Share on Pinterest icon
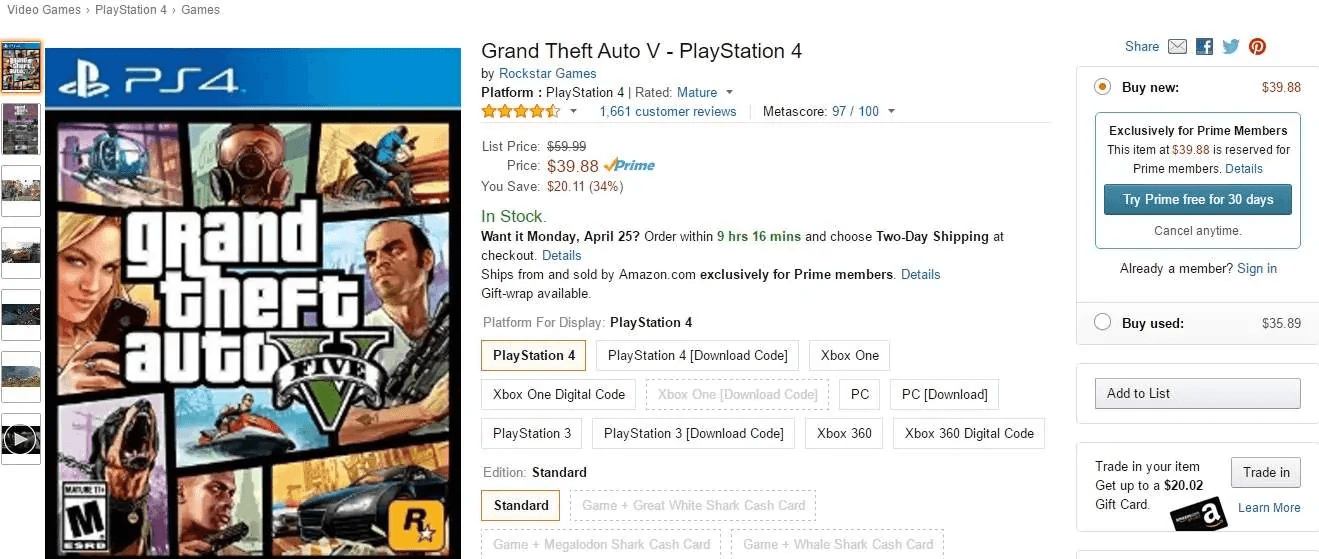Image resolution: width=1319 pixels, height=559 pixels. (x=1257, y=47)
